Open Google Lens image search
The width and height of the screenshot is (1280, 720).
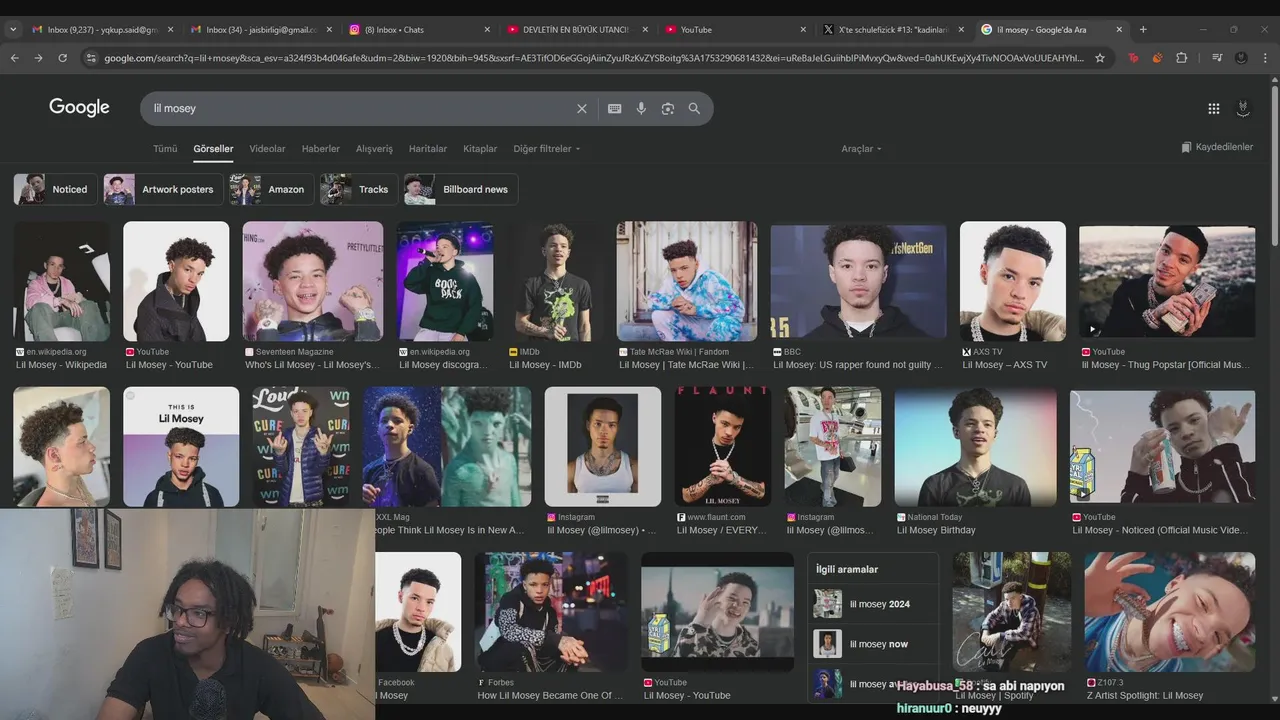pos(668,108)
